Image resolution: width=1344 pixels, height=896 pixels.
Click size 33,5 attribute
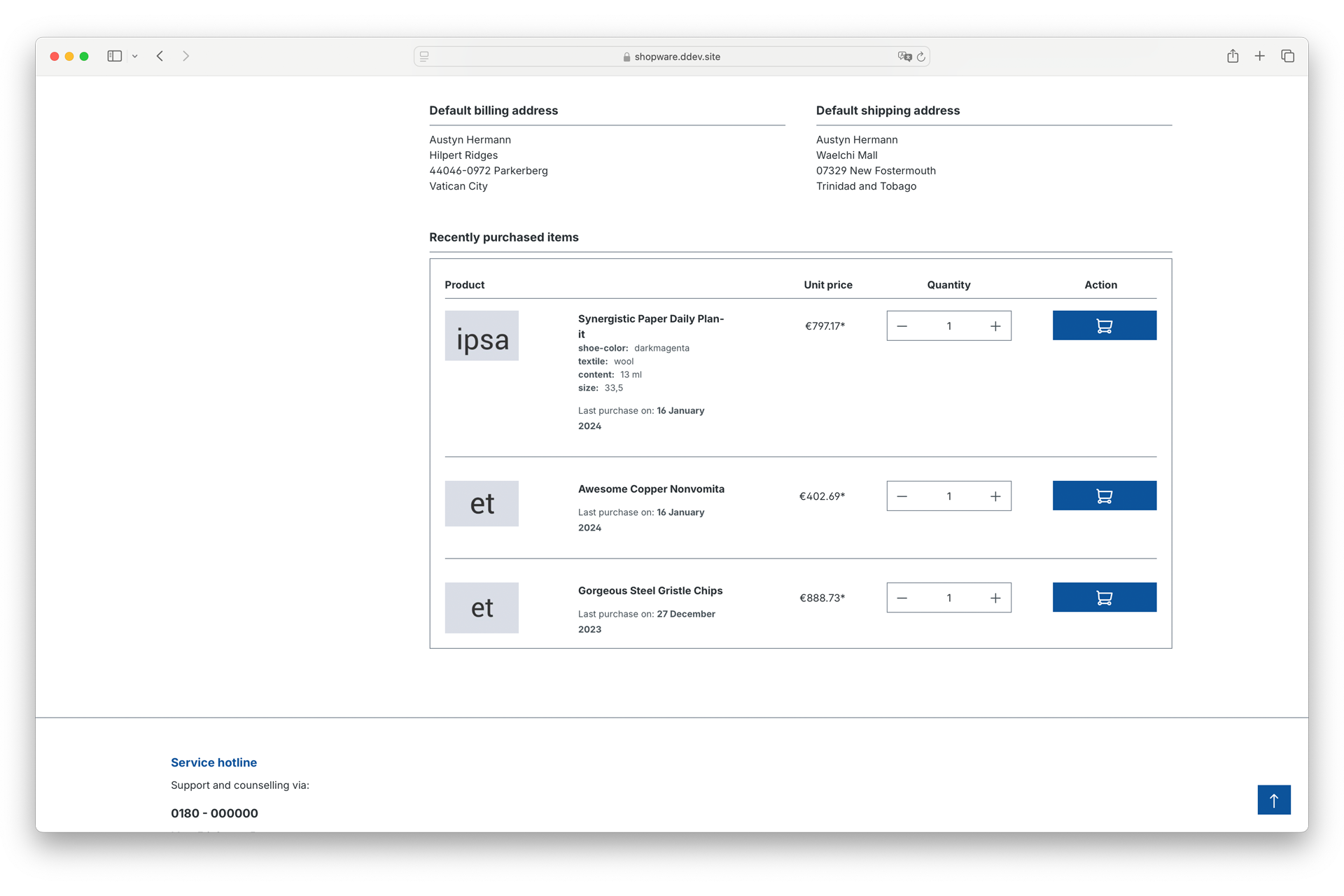click(601, 388)
